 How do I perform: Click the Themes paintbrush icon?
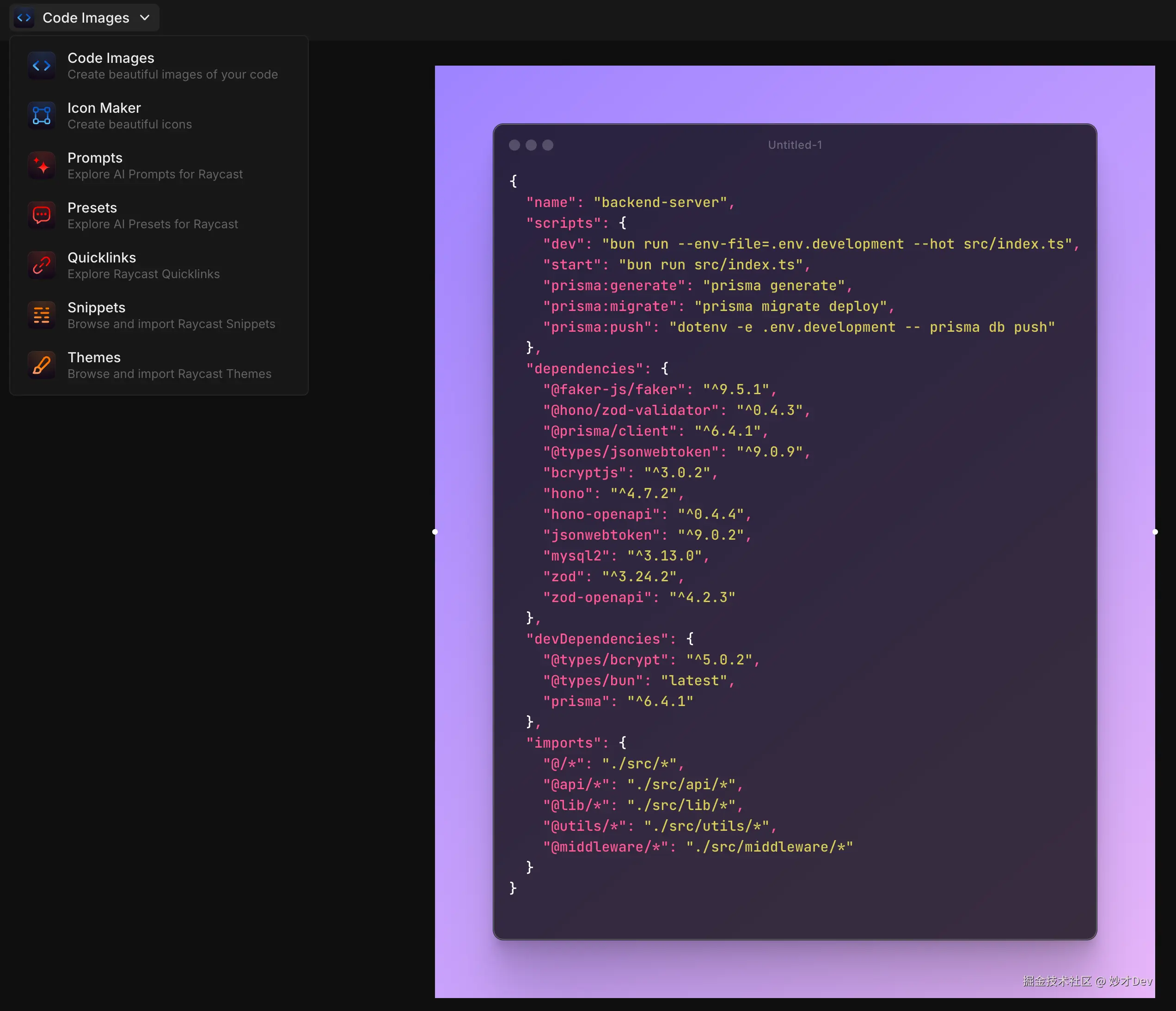click(x=42, y=365)
